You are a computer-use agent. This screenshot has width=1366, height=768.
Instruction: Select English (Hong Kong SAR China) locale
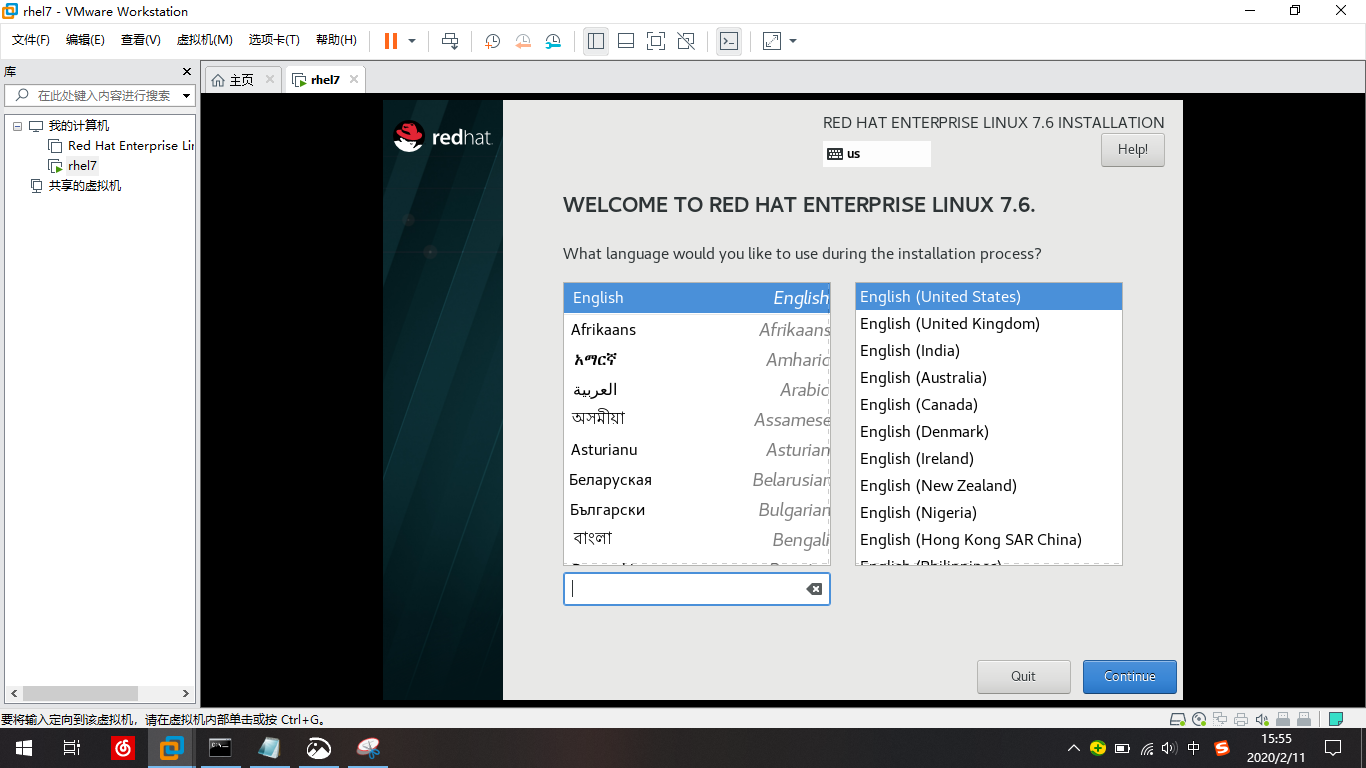pos(989,540)
